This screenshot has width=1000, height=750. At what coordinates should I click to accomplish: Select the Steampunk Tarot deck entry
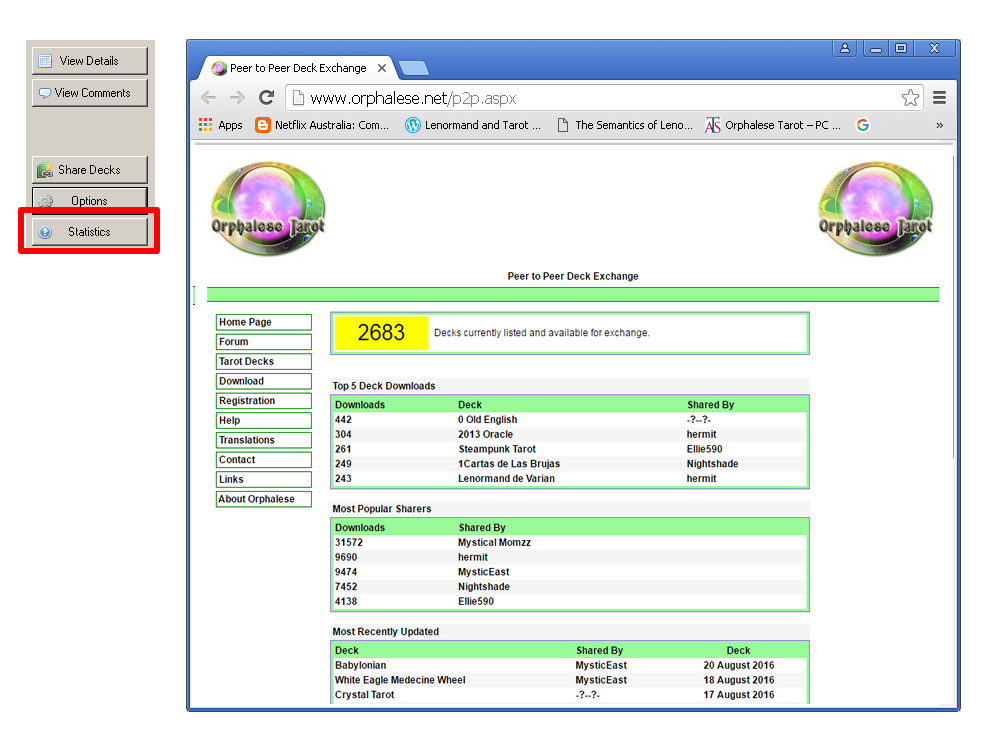coord(497,449)
